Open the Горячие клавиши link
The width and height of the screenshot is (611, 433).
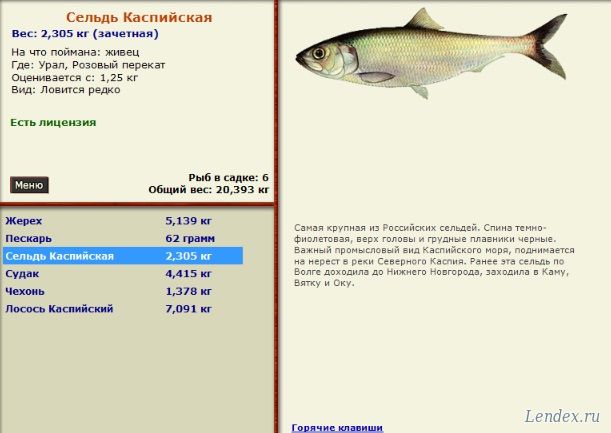click(337, 427)
